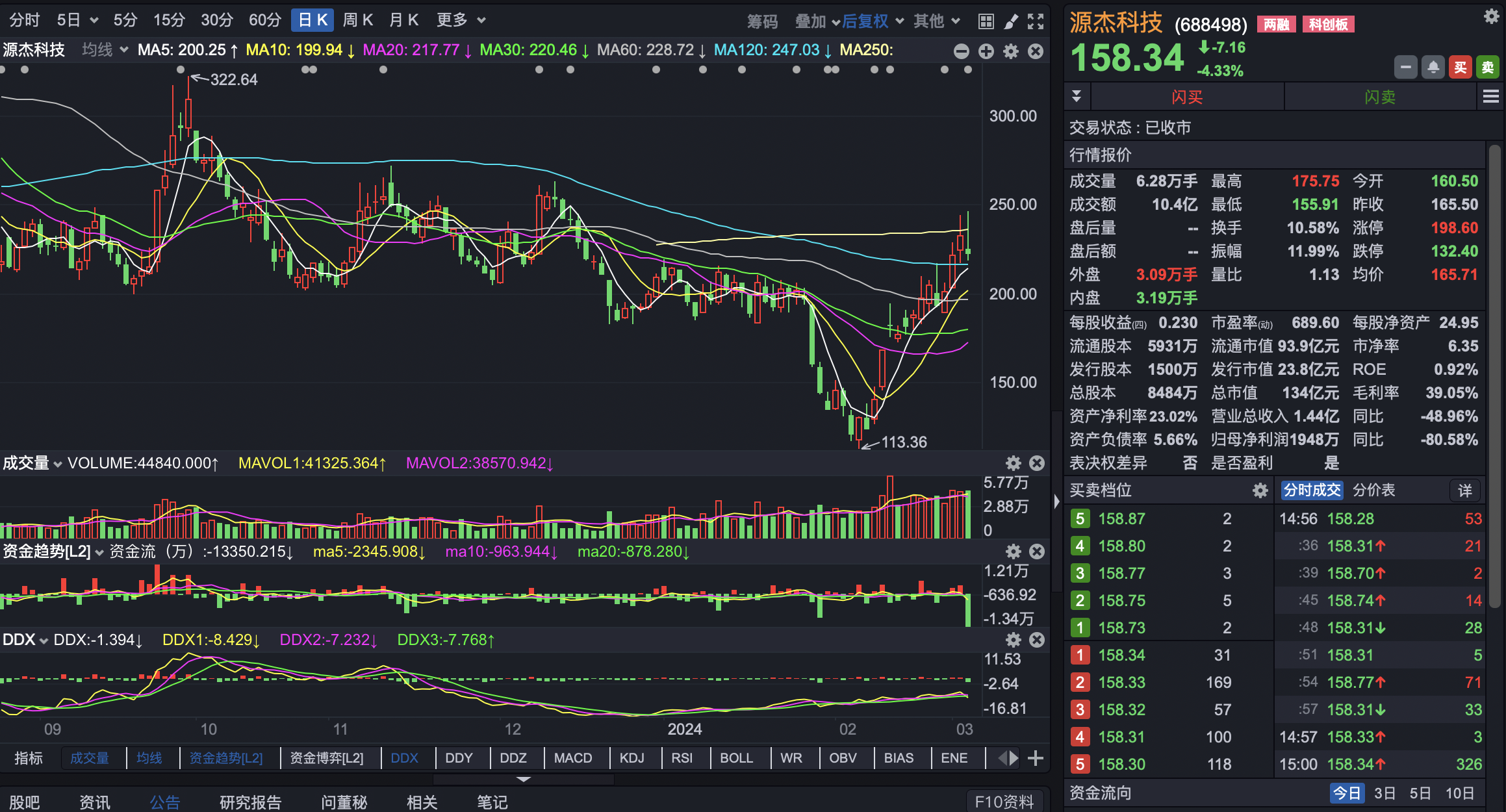Set a price alert via bell icon
Image resolution: width=1506 pixels, height=812 pixels.
pos(1433,67)
